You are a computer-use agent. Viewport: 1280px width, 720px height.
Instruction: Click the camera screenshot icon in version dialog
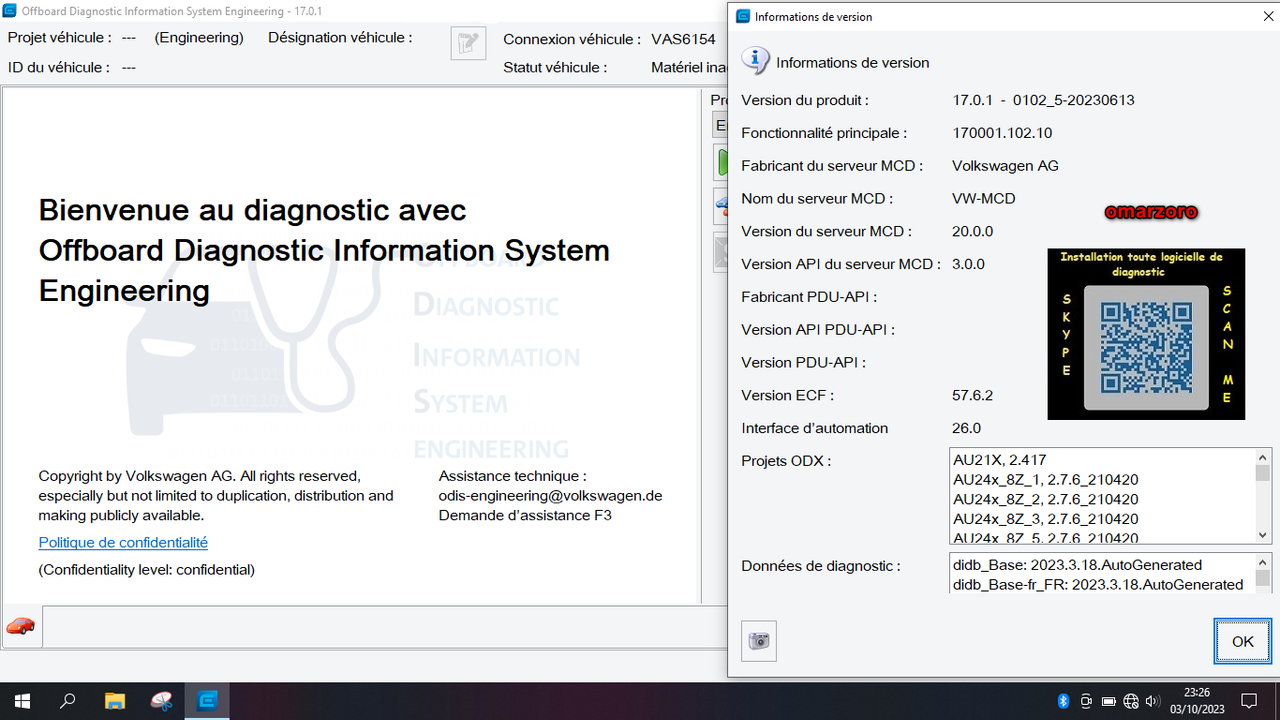pyautogui.click(x=759, y=641)
